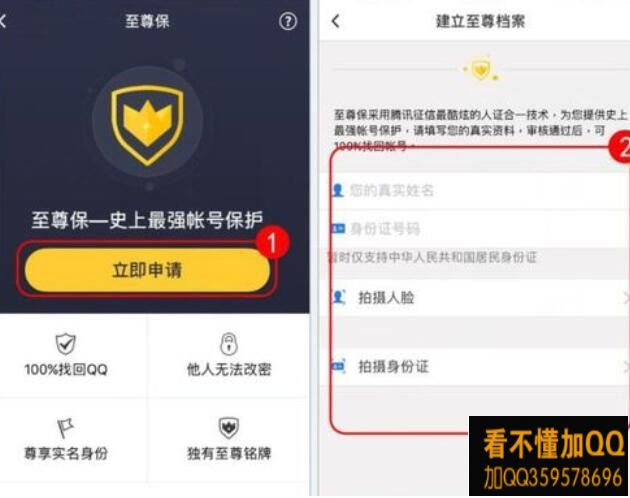
Task: Open the 拍摄身份证 row
Action: point(475,367)
